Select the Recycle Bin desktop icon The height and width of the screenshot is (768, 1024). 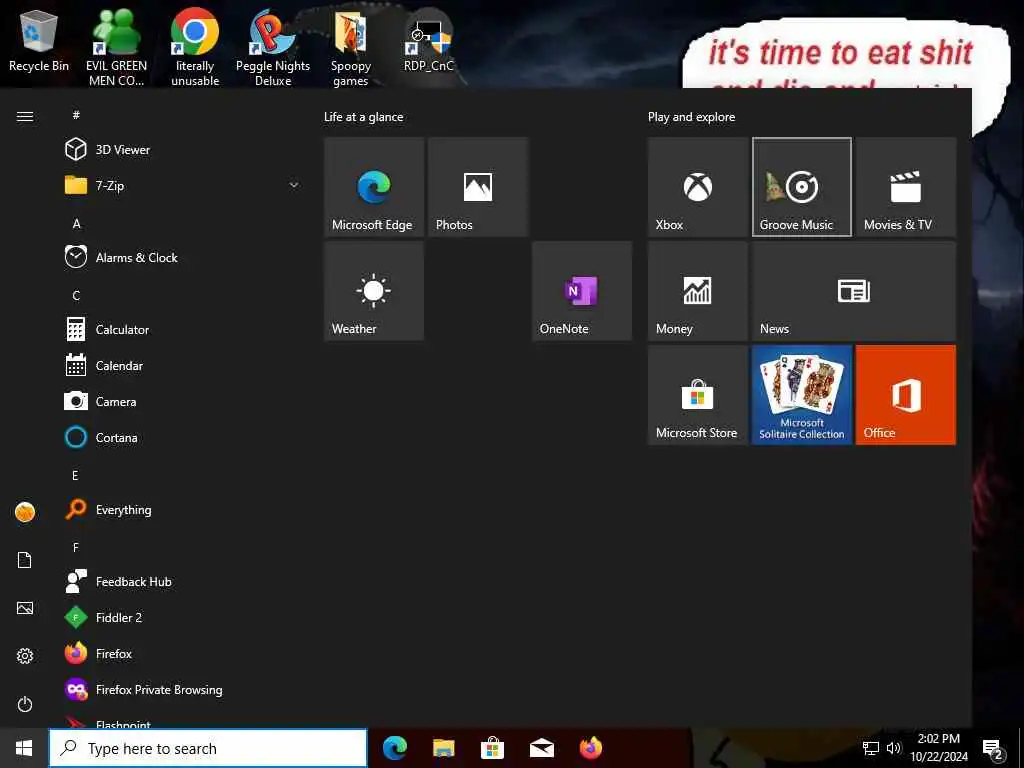tap(39, 42)
